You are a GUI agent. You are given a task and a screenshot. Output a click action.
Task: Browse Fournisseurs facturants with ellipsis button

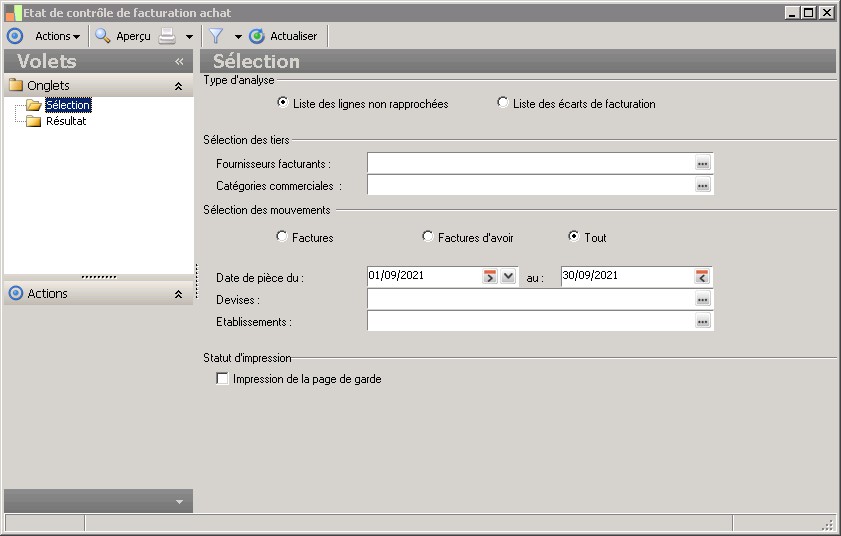(702, 163)
